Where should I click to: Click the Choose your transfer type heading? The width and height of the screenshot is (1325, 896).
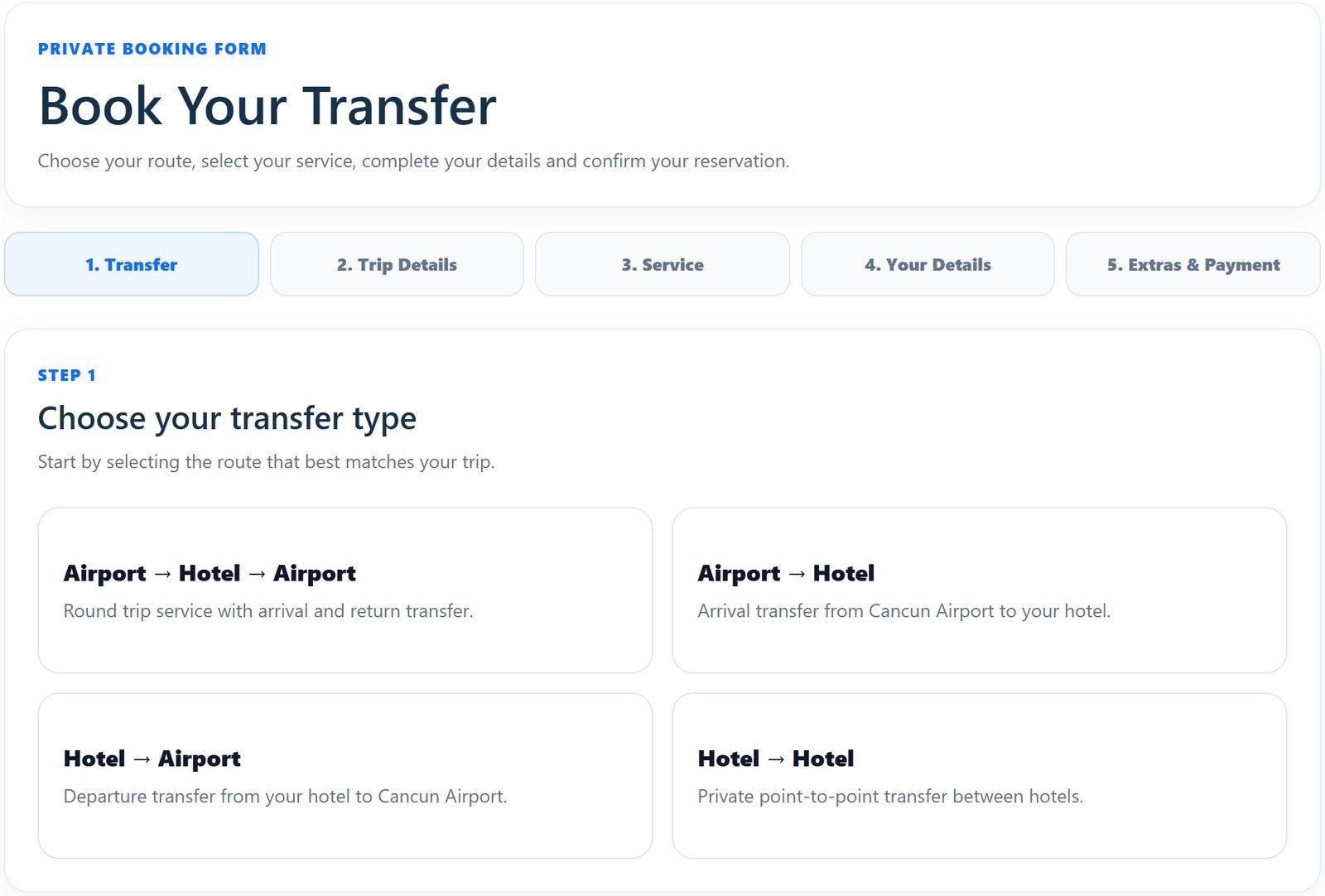(x=227, y=419)
